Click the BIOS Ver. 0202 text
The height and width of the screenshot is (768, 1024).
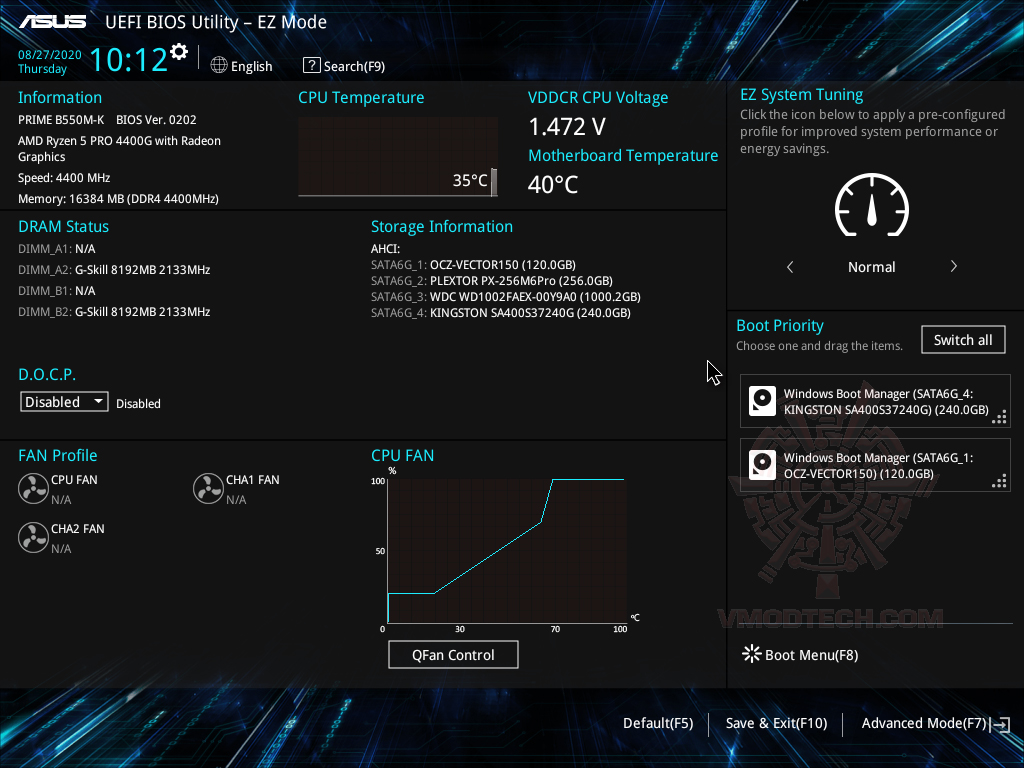pos(156,120)
